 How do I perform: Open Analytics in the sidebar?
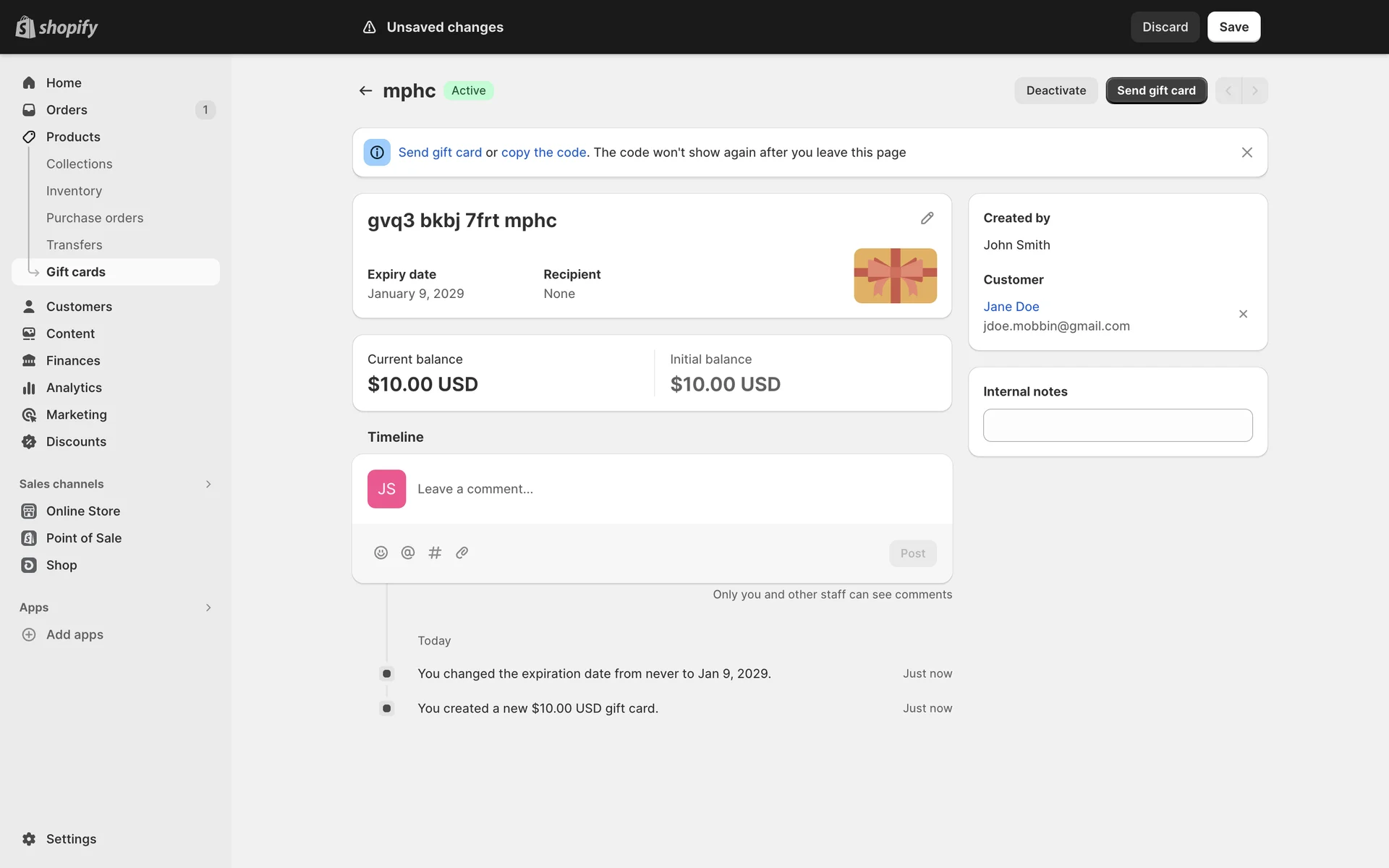(x=74, y=388)
